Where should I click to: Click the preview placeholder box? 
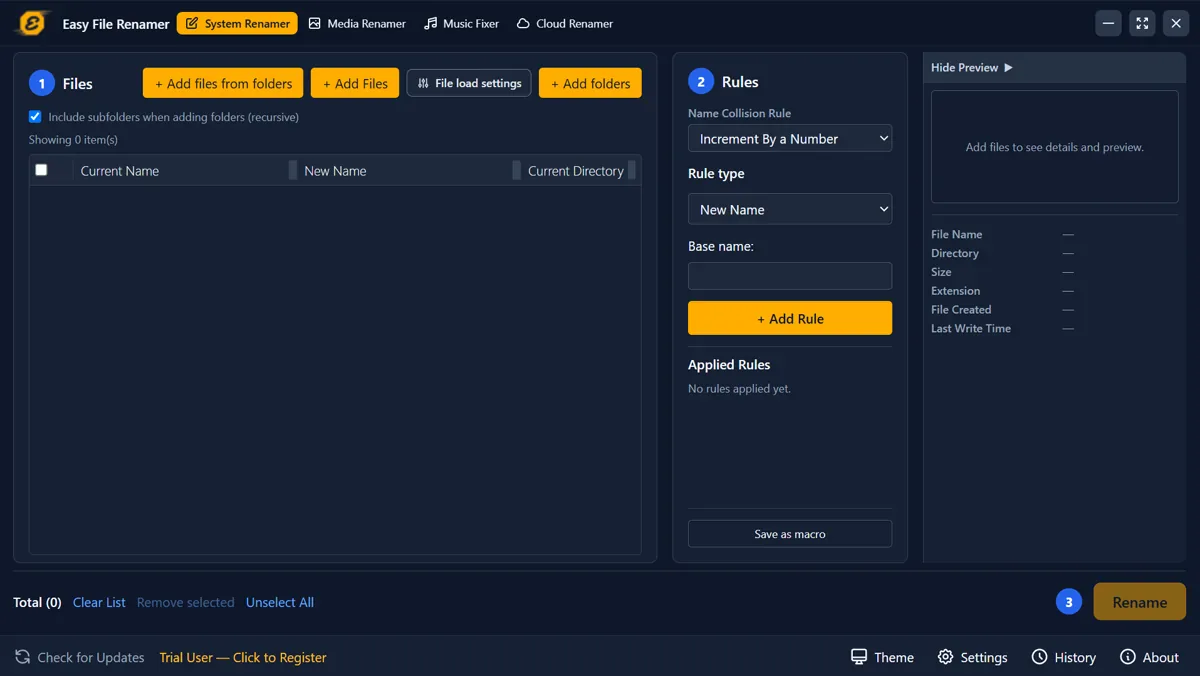click(1055, 147)
